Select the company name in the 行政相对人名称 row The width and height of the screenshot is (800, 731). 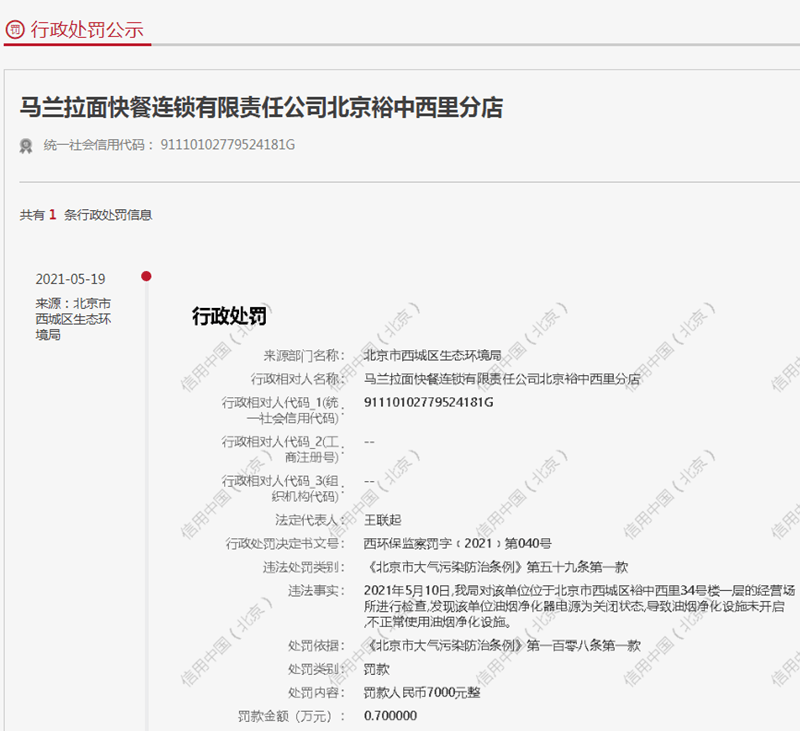tap(502, 379)
